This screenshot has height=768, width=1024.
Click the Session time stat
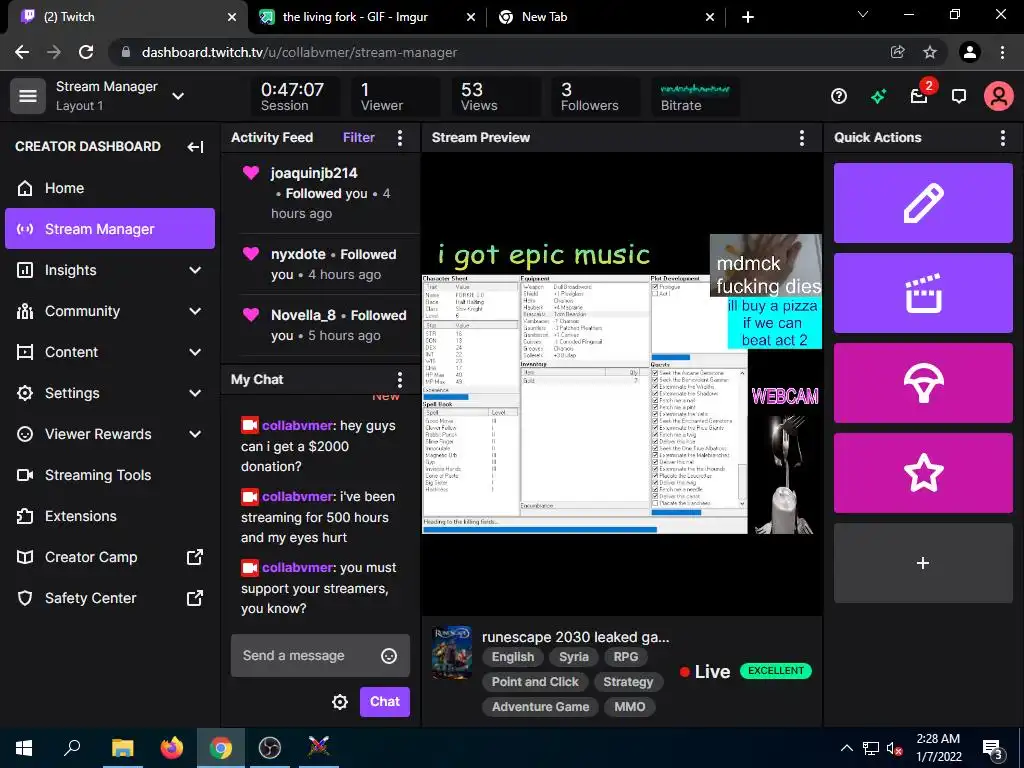pyautogui.click(x=294, y=97)
